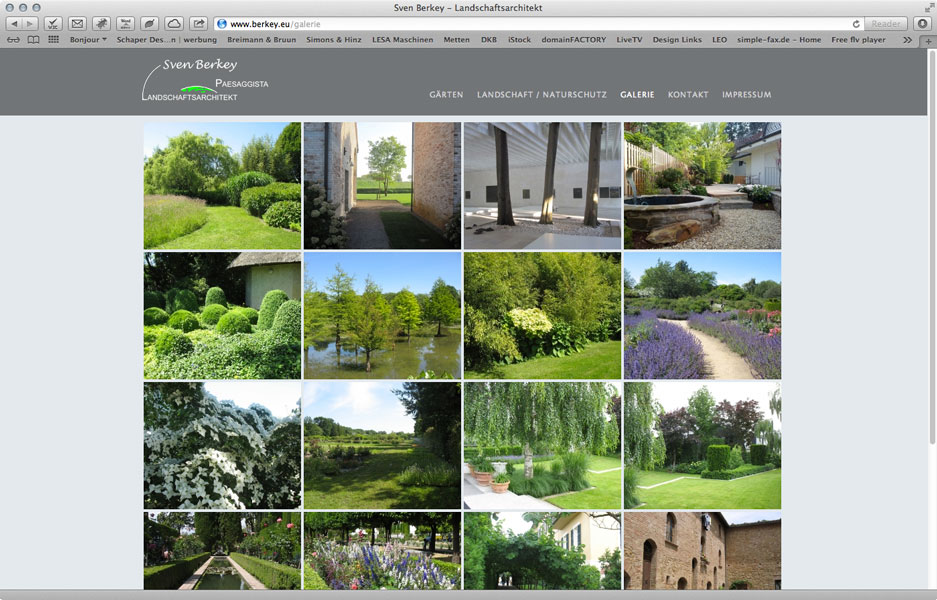
Task: Open the KONTAKT page
Action: 688,94
